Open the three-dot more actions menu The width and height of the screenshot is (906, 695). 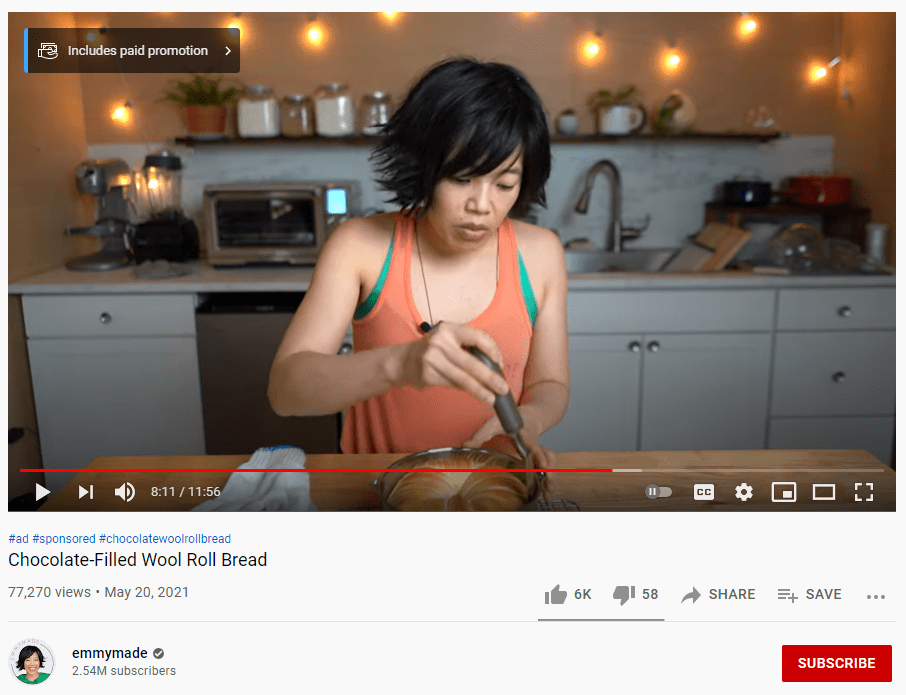pos(876,597)
